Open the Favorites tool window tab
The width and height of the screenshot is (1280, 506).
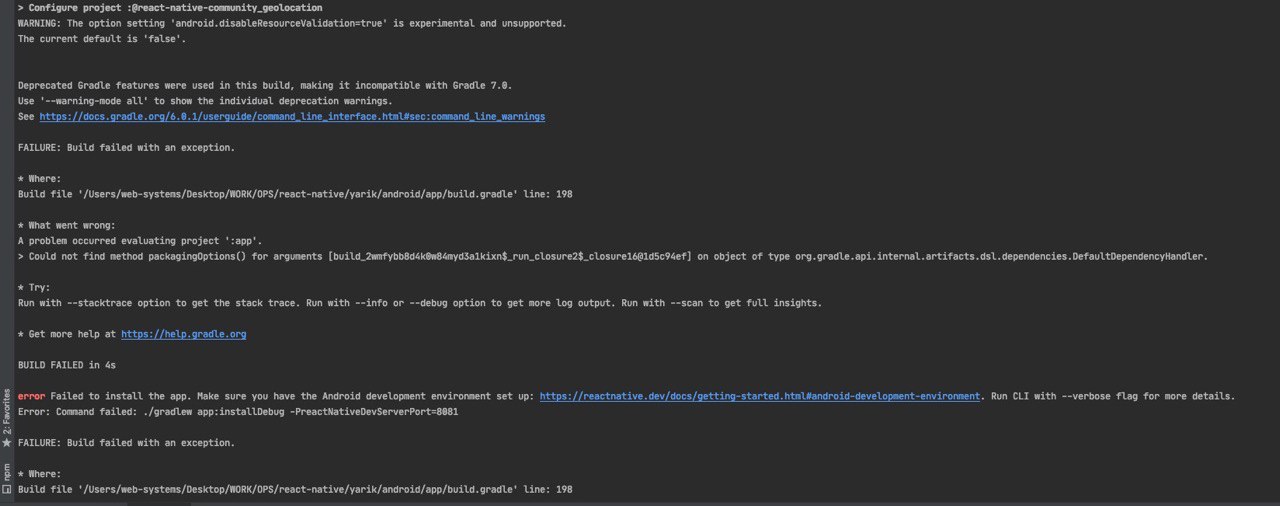[6, 418]
